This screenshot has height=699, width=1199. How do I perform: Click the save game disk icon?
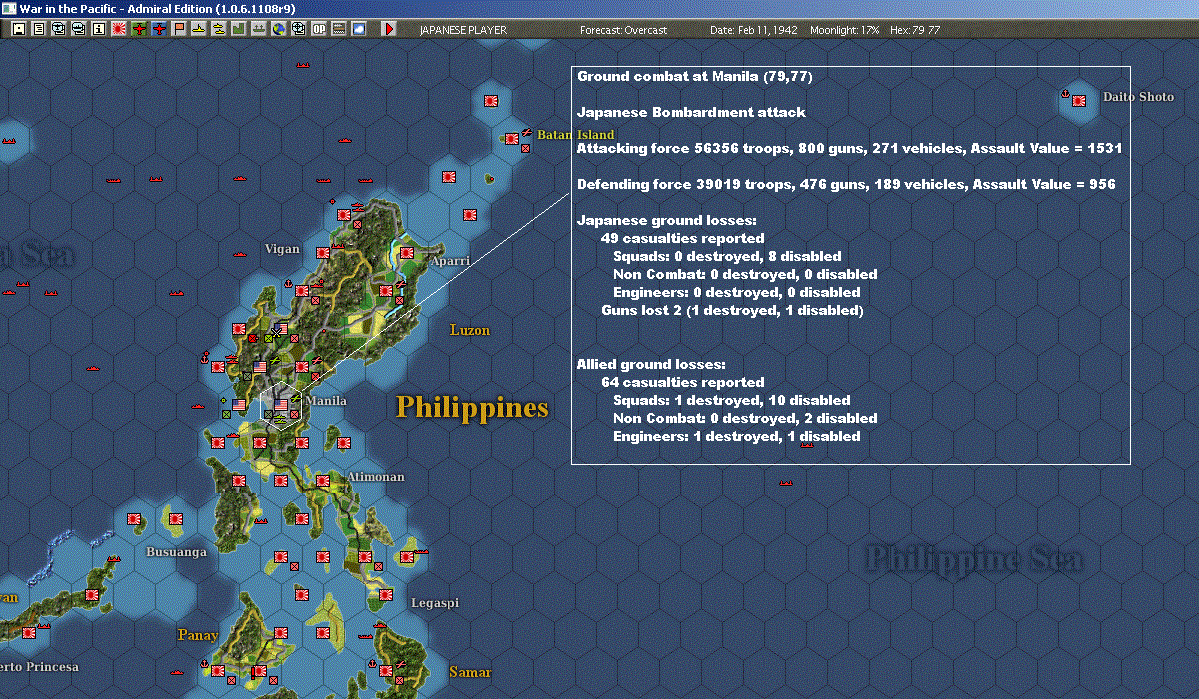pyautogui.click(x=19, y=29)
